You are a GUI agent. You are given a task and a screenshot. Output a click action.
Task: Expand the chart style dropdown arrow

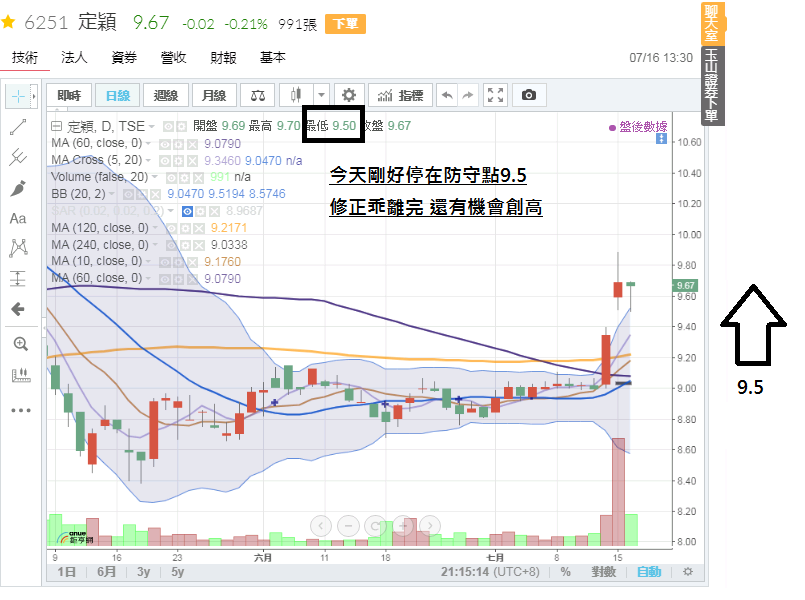[321, 95]
